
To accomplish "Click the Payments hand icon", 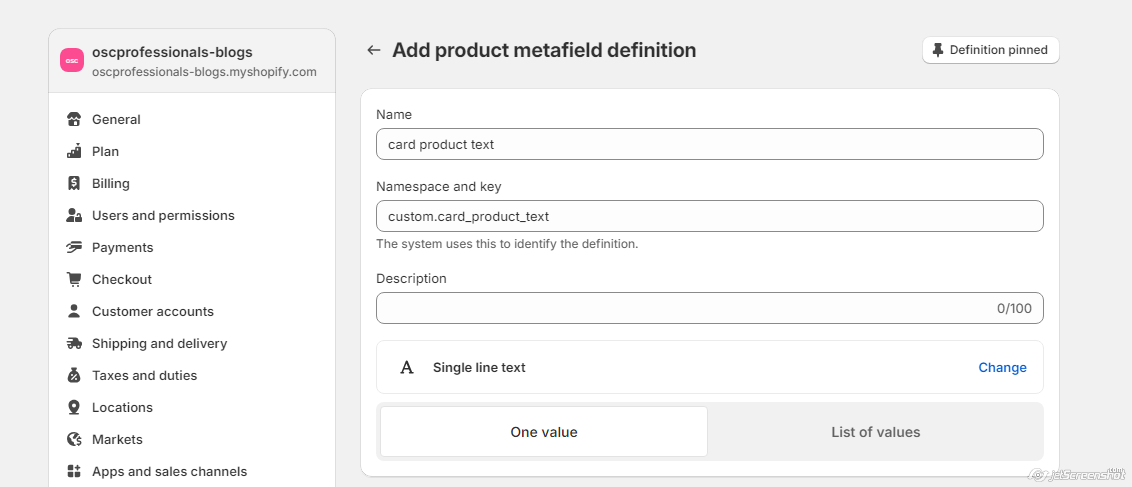I will (74, 247).
